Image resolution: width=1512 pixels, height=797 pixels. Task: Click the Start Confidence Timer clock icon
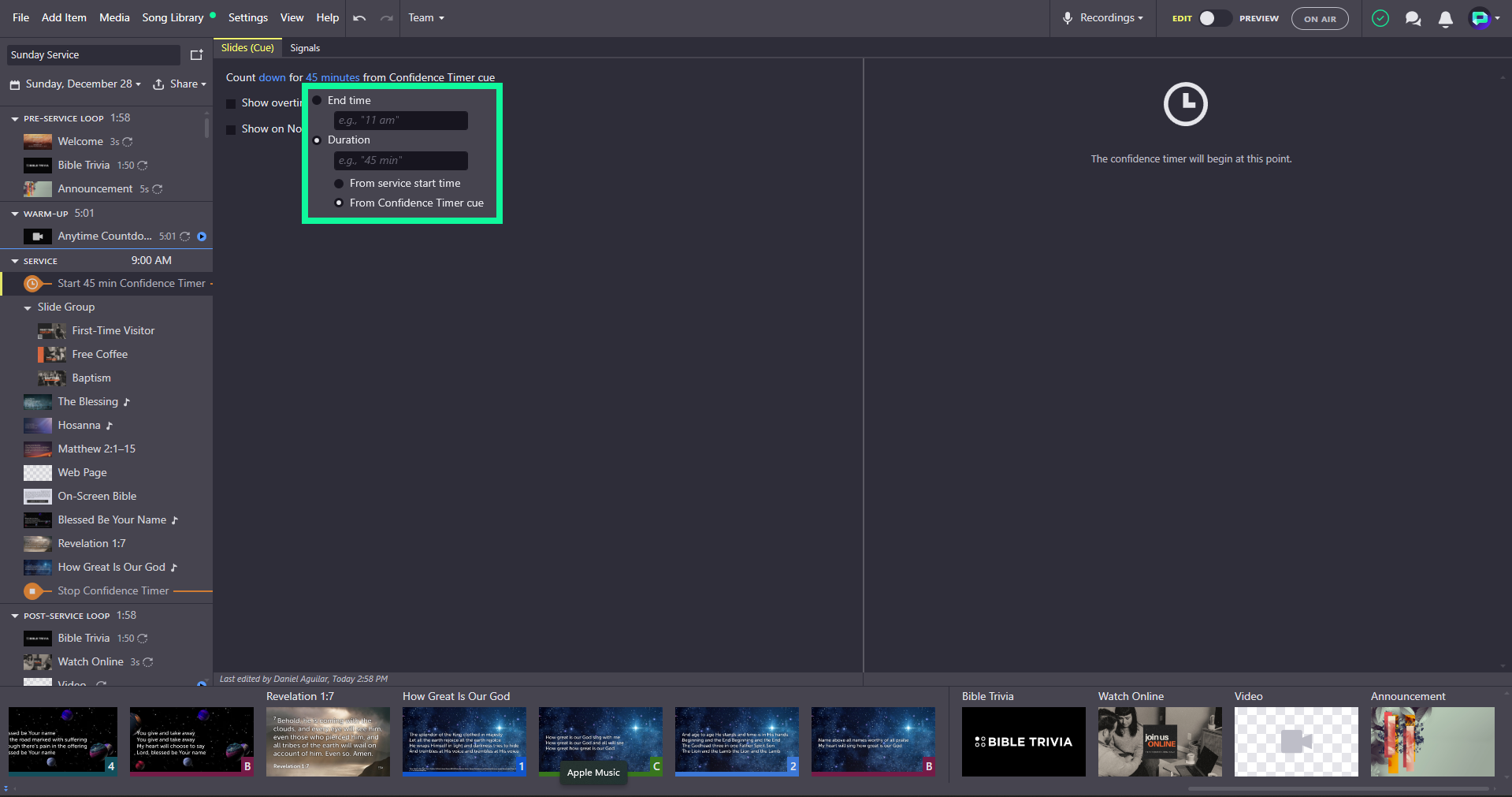click(32, 284)
